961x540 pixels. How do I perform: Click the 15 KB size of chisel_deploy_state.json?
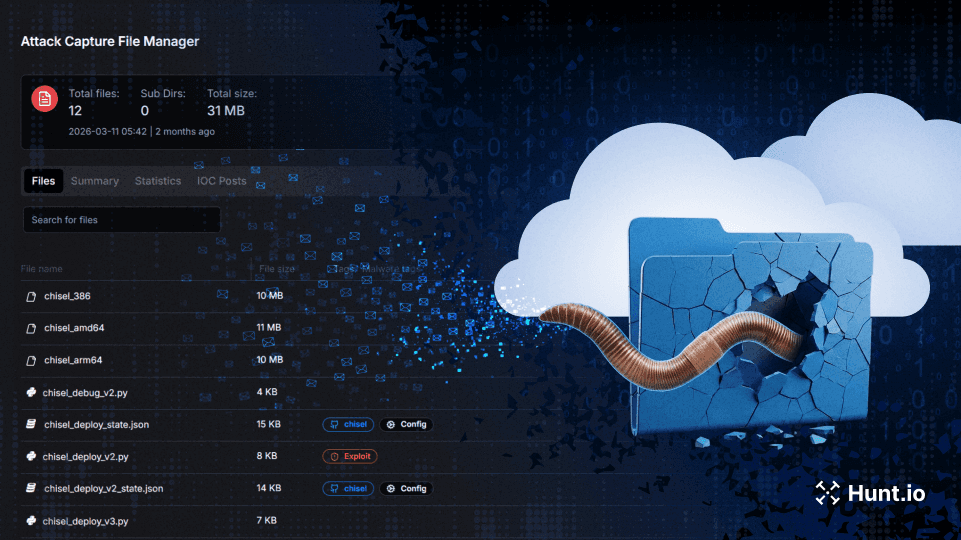click(268, 424)
